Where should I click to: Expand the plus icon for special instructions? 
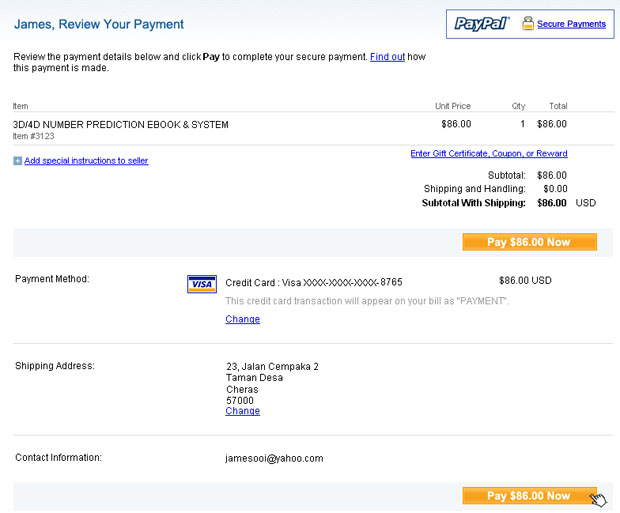[18, 161]
